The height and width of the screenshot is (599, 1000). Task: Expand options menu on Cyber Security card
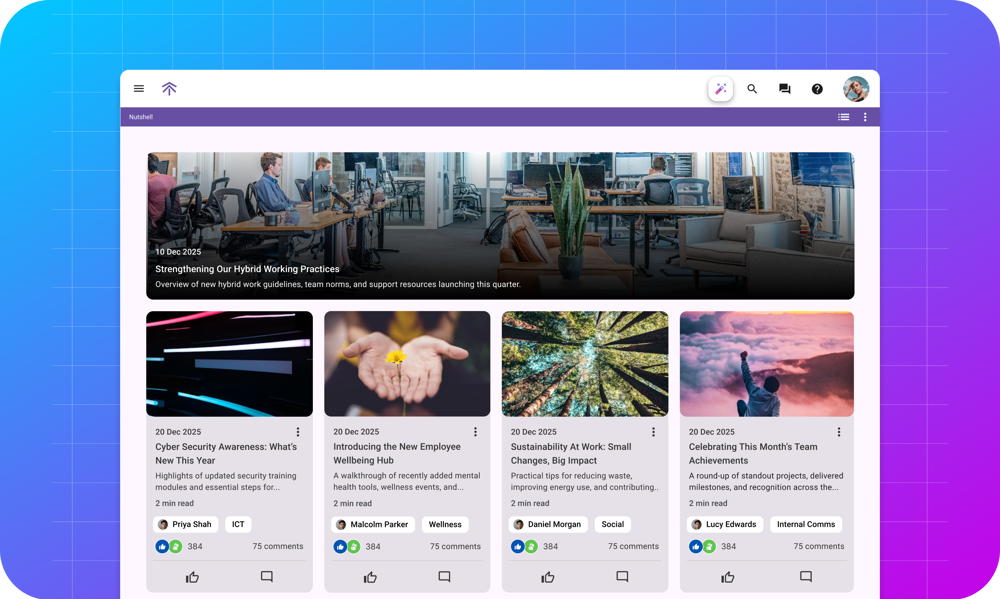pos(297,432)
